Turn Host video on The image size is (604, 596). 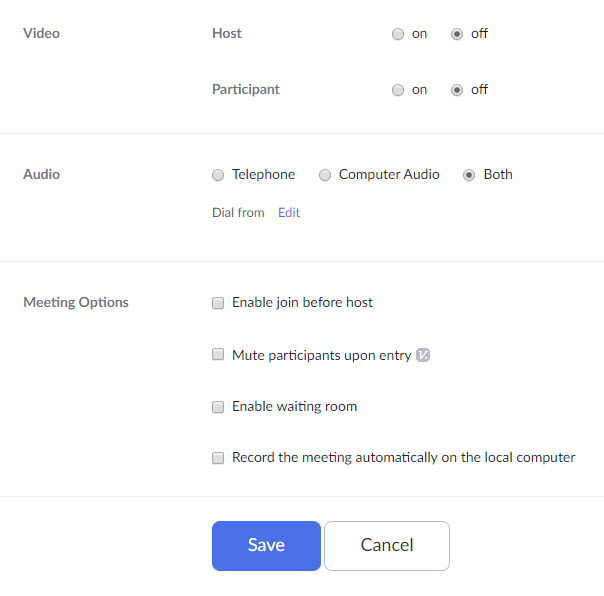click(x=398, y=34)
